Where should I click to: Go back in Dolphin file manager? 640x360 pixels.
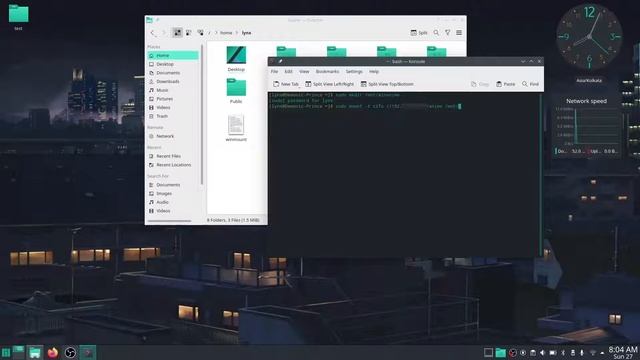(x=153, y=33)
